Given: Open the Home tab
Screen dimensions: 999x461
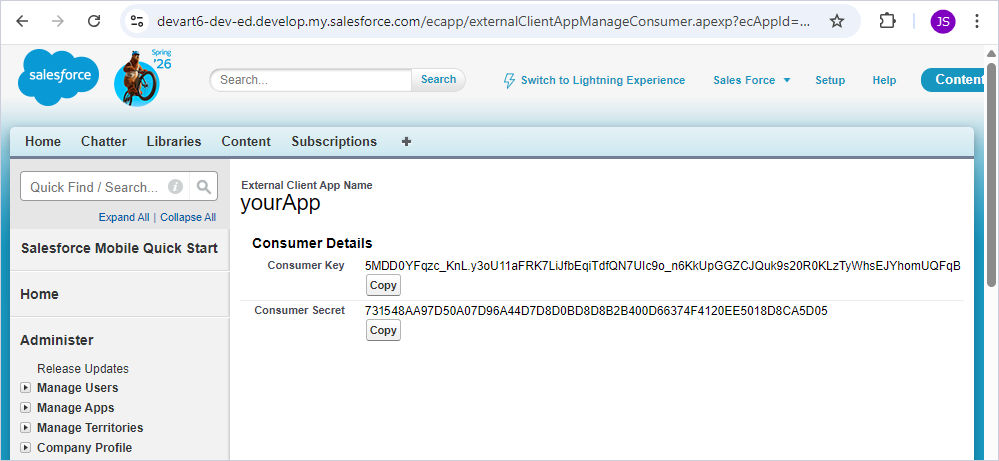Looking at the screenshot, I should 43,141.
